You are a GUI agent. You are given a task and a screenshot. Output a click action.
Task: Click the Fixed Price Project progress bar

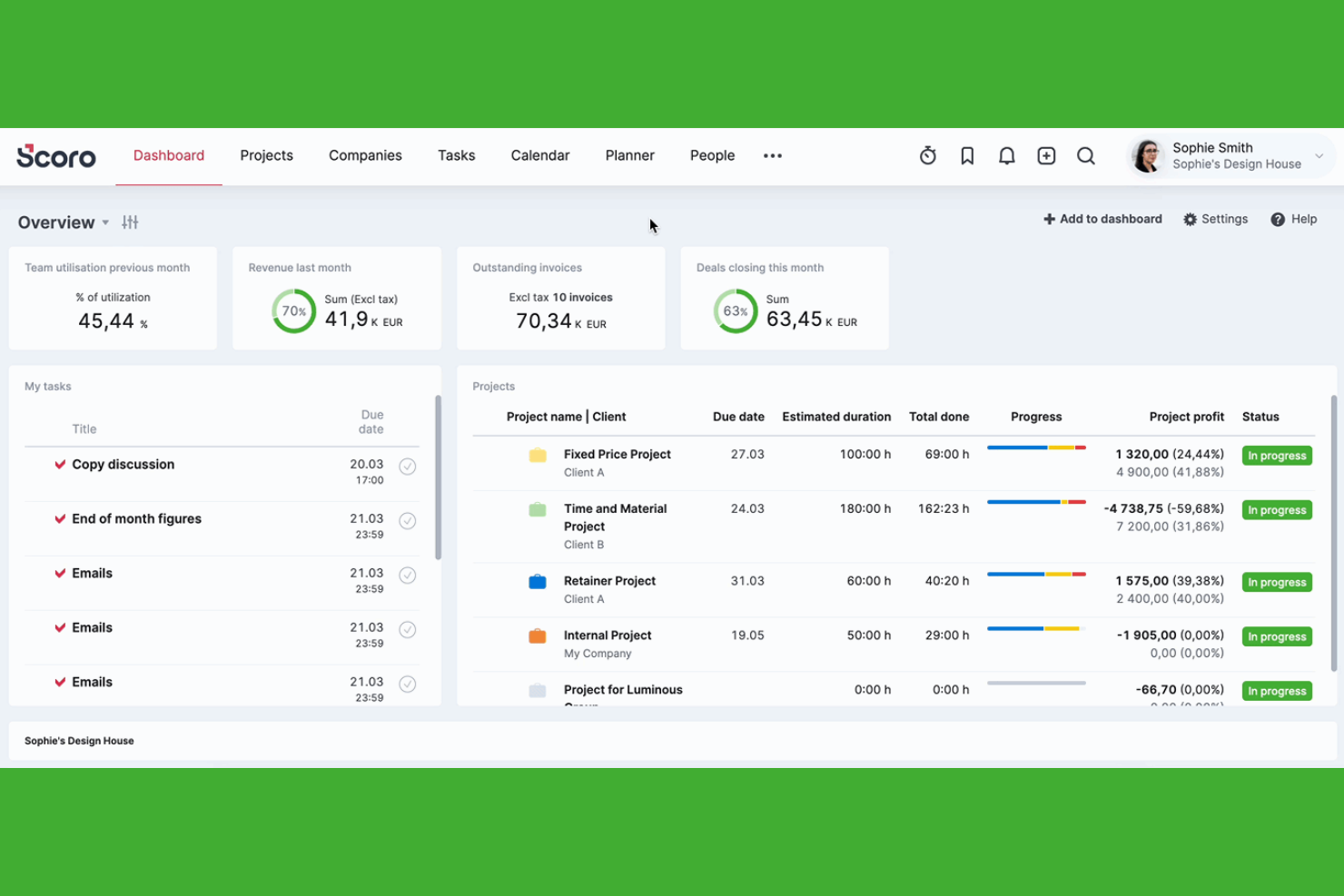pos(1036,447)
